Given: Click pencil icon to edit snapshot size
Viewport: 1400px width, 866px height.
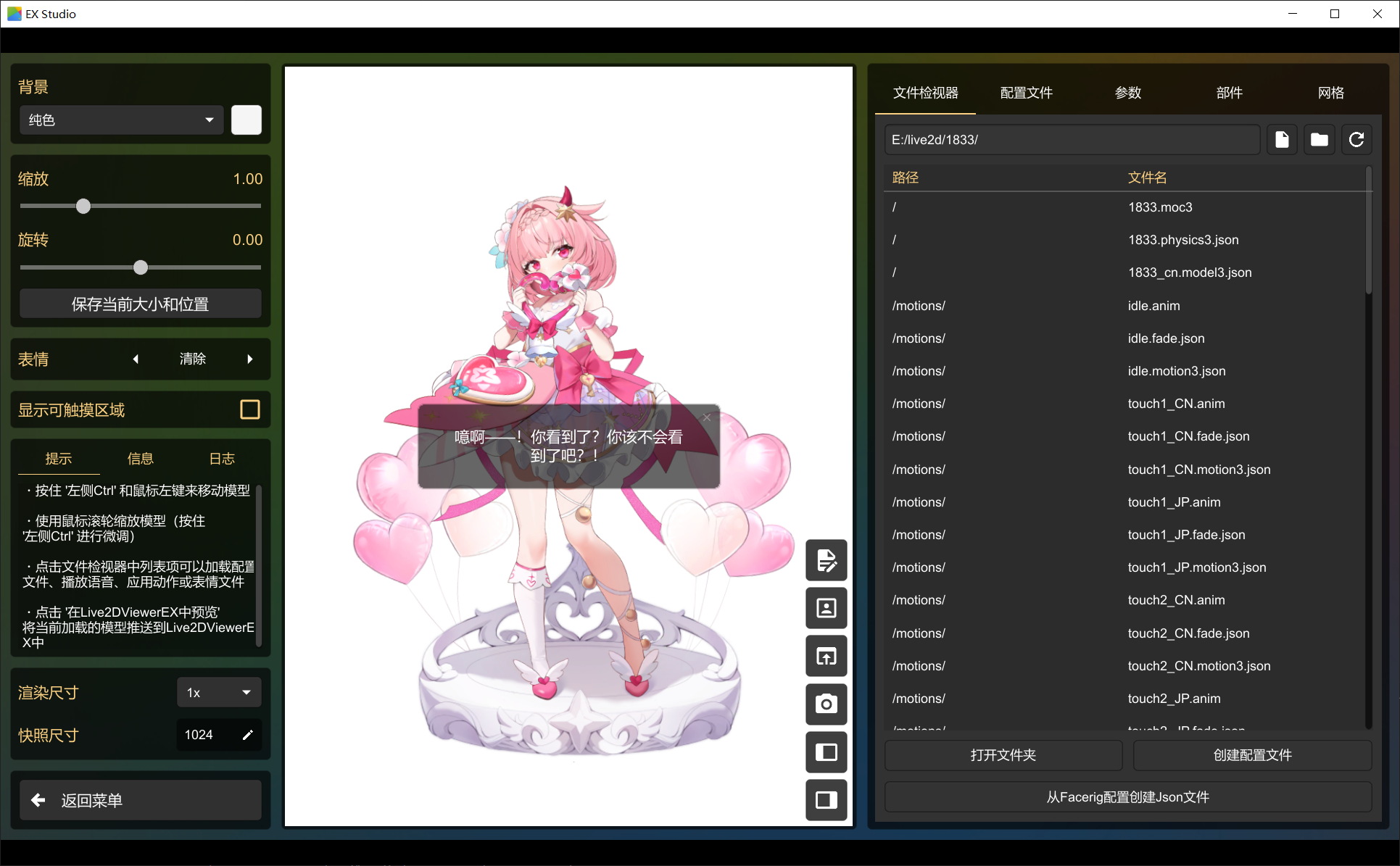Looking at the screenshot, I should click(247, 735).
